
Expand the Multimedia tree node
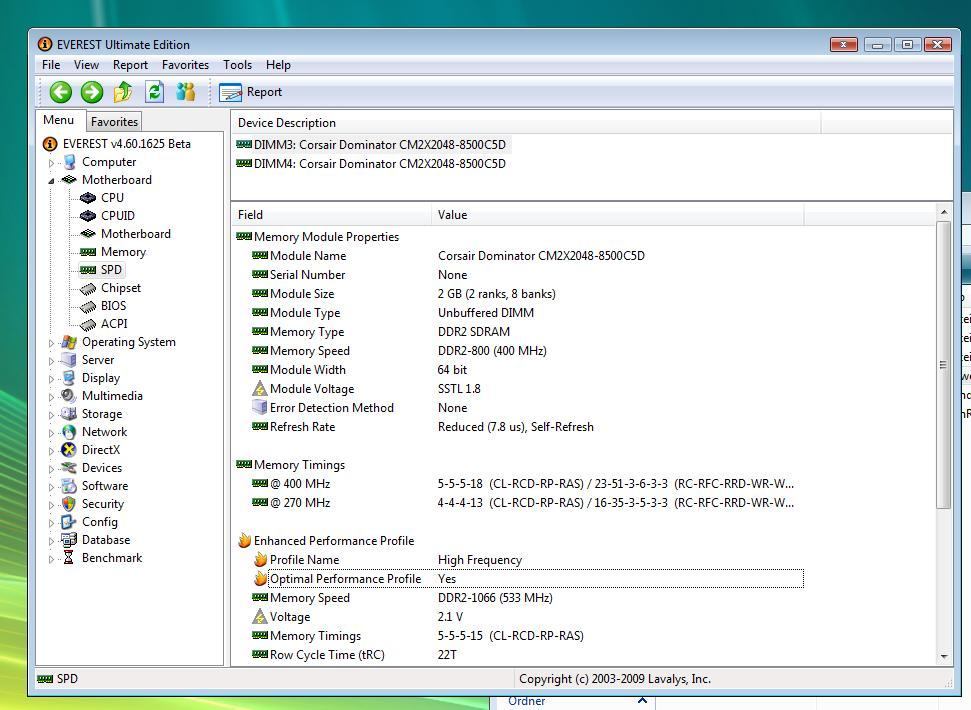(51, 397)
